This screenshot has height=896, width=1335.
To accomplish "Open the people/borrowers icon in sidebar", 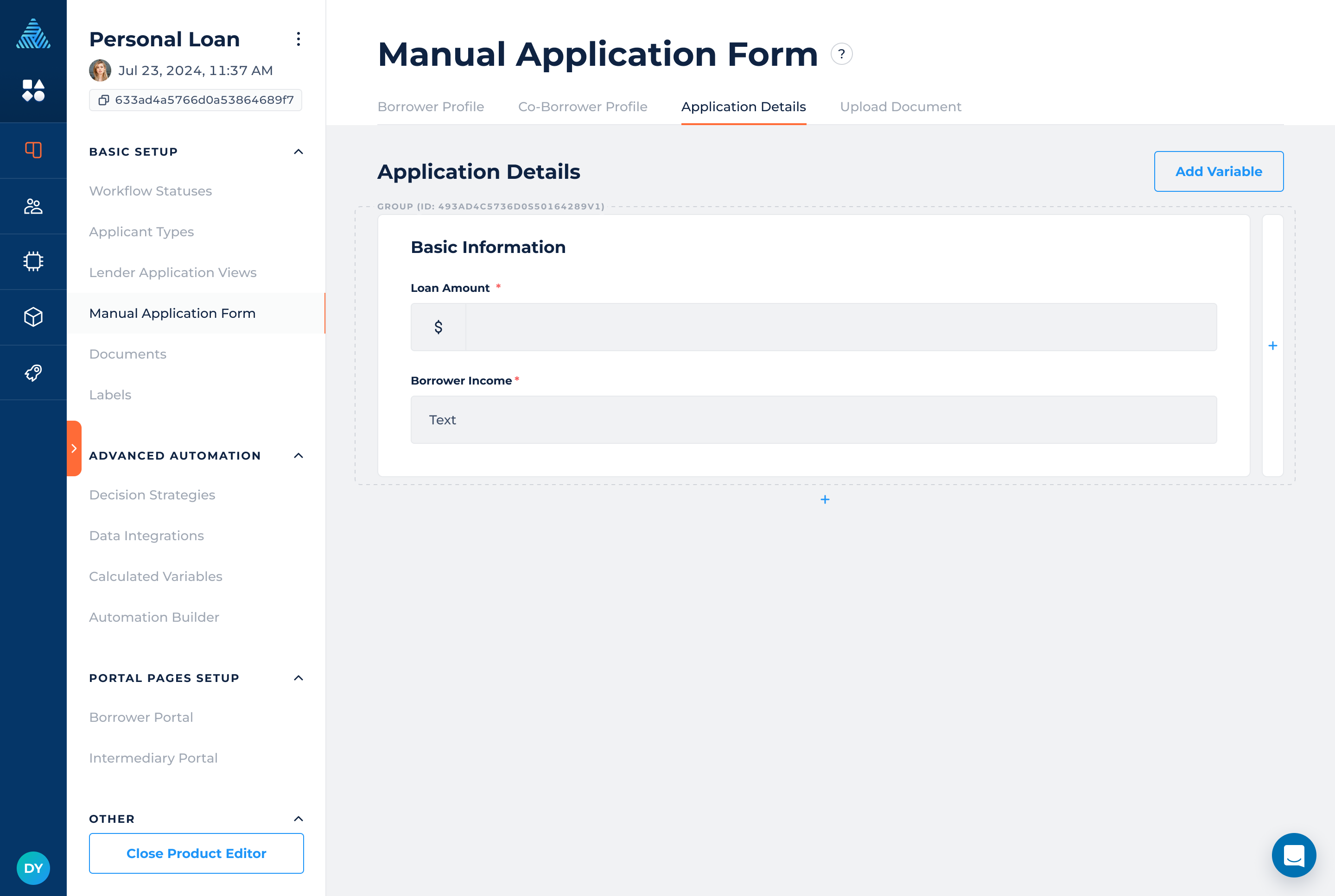I will pos(33,206).
